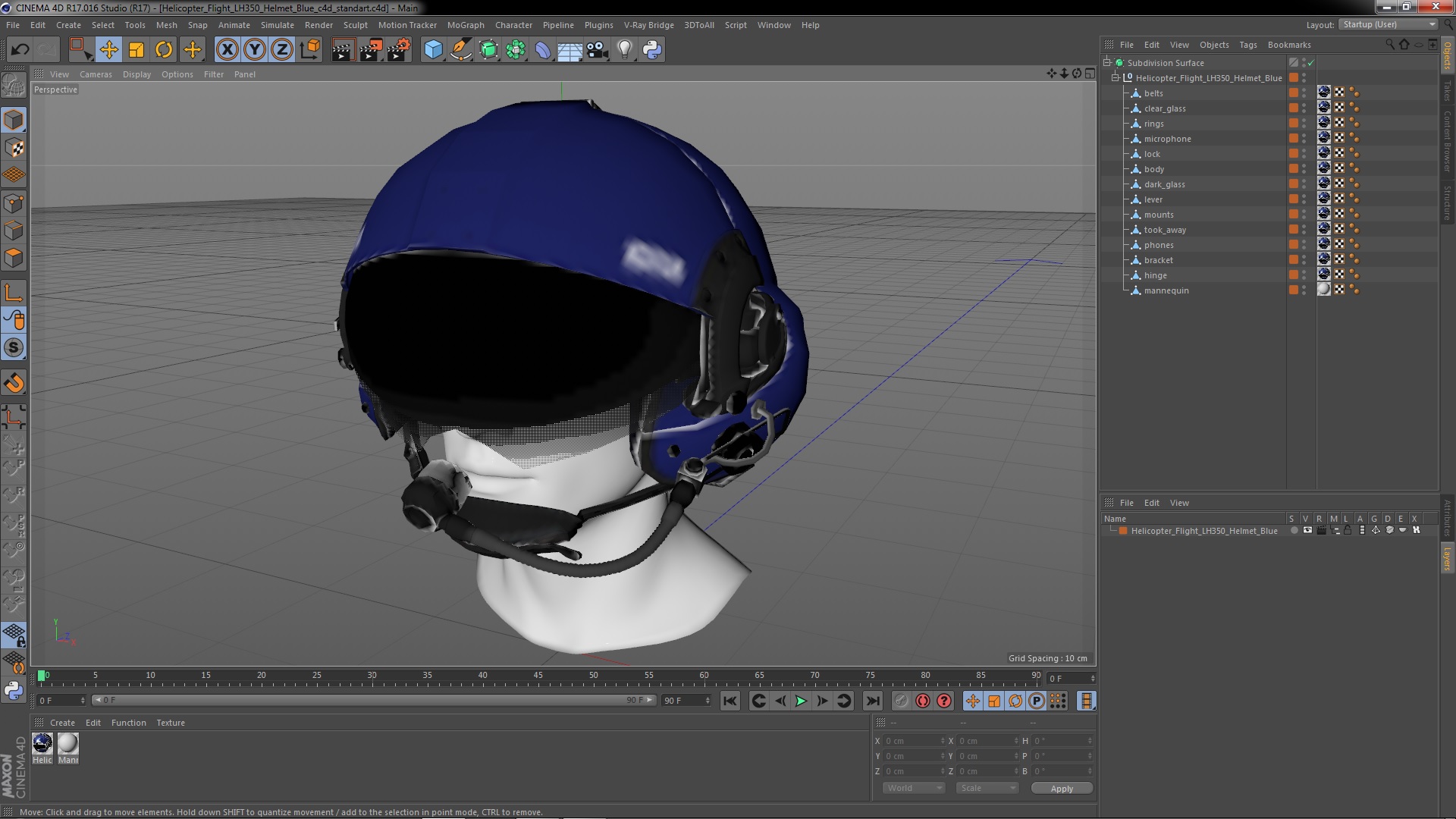Toggle X axis lock
1456x819 pixels.
[227, 50]
